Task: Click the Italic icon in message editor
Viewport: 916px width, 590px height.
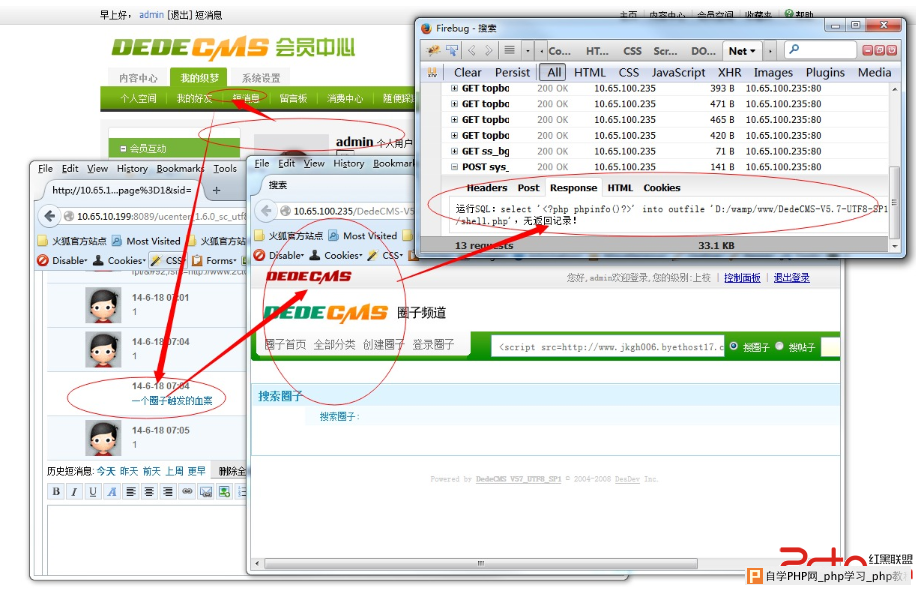Action: [x=74, y=492]
